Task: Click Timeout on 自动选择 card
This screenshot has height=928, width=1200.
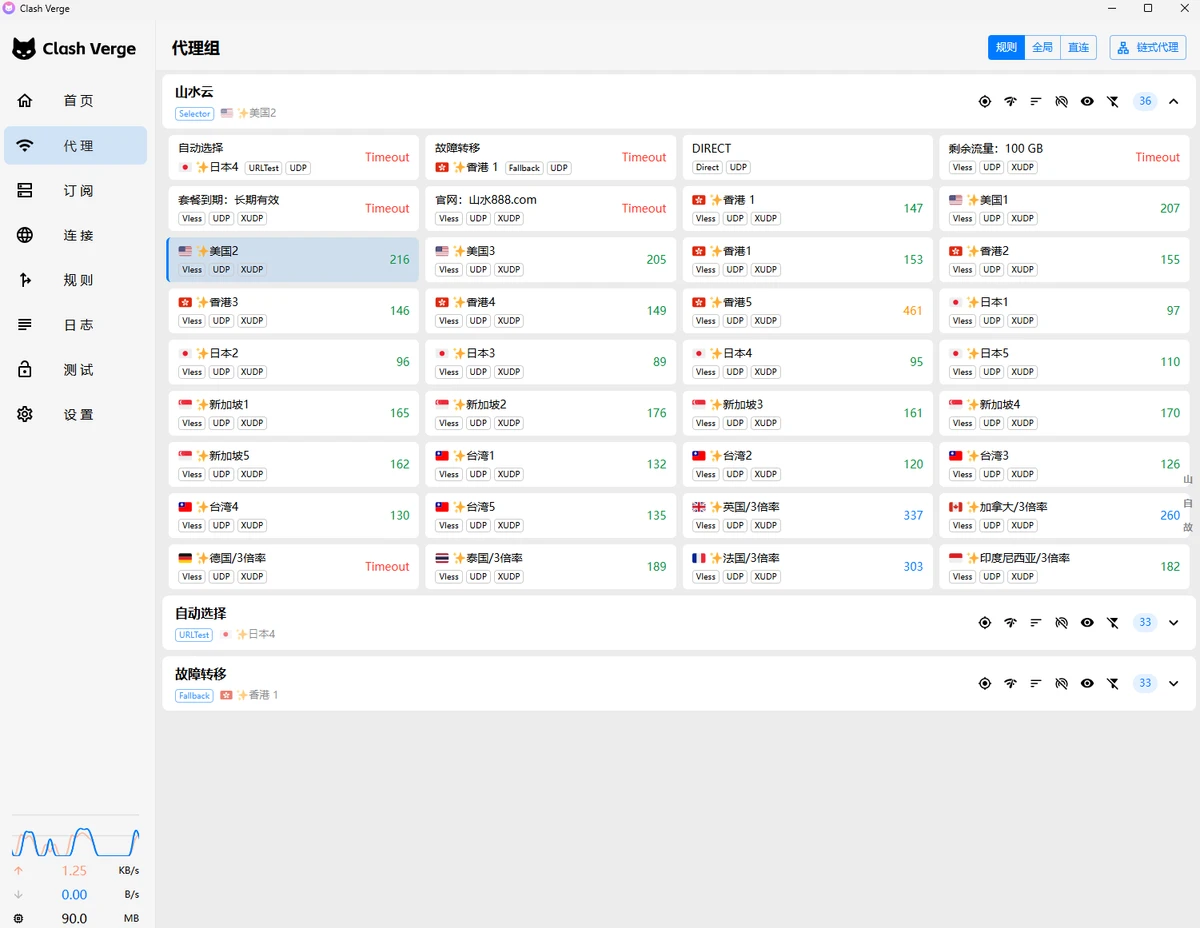Action: point(387,157)
